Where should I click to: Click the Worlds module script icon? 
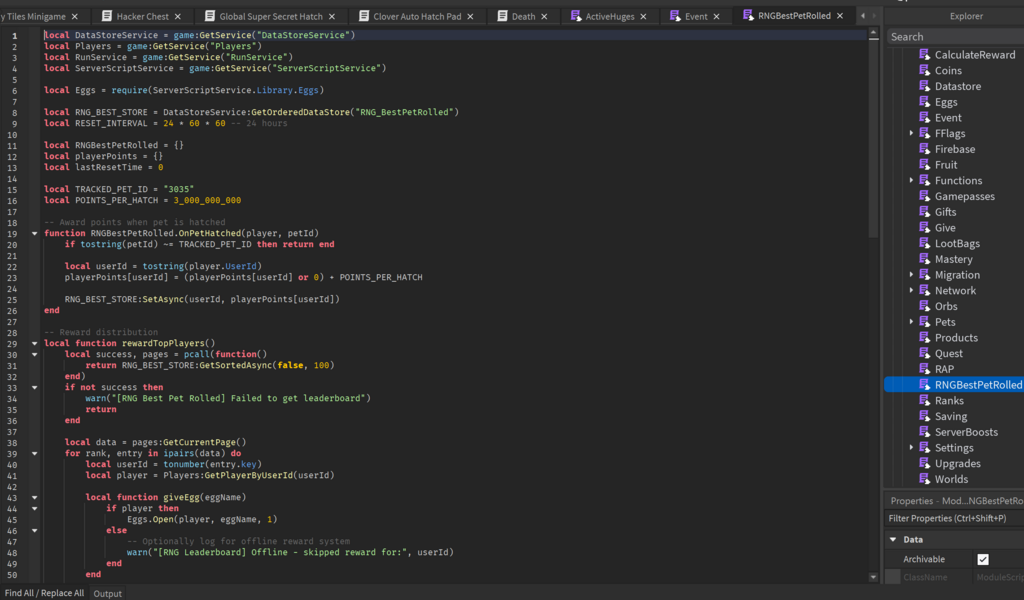[925, 479]
